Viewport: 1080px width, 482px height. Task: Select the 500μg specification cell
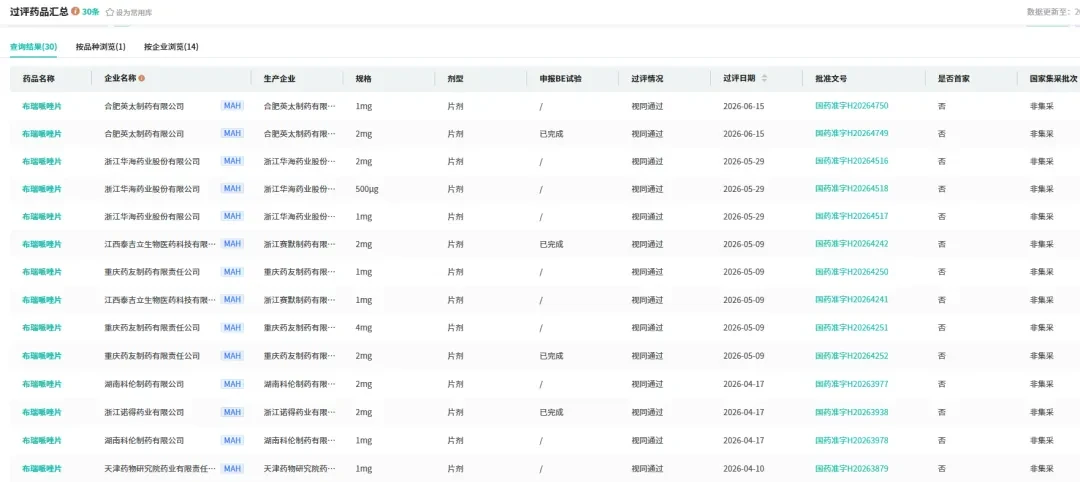[x=367, y=189]
